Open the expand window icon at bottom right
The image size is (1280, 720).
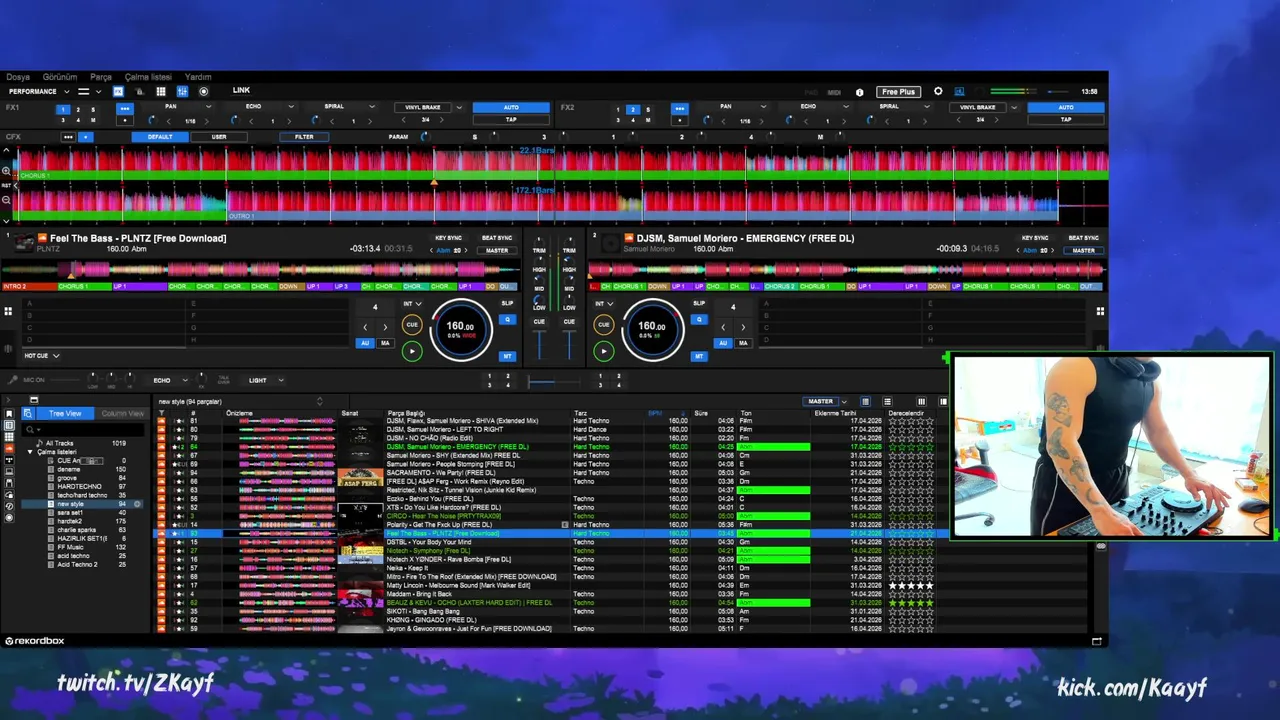1097,641
